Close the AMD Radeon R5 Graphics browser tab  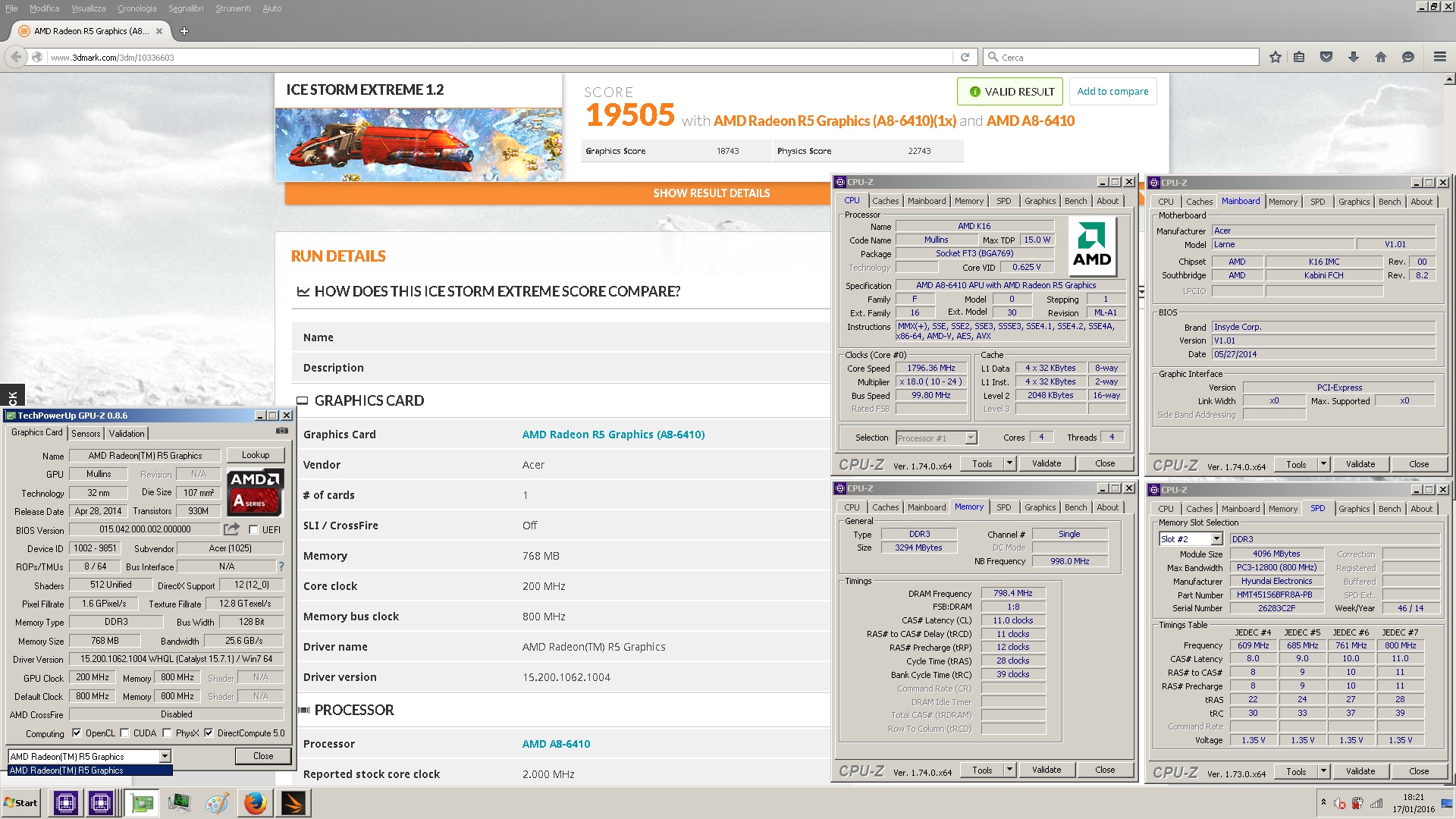159,31
